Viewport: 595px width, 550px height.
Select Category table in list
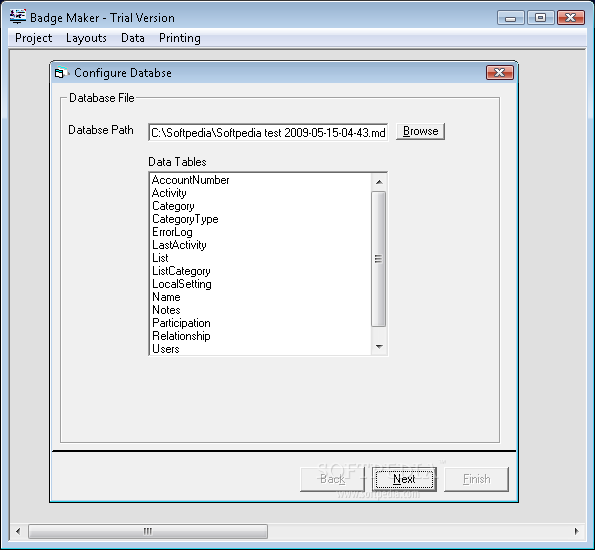260,206
